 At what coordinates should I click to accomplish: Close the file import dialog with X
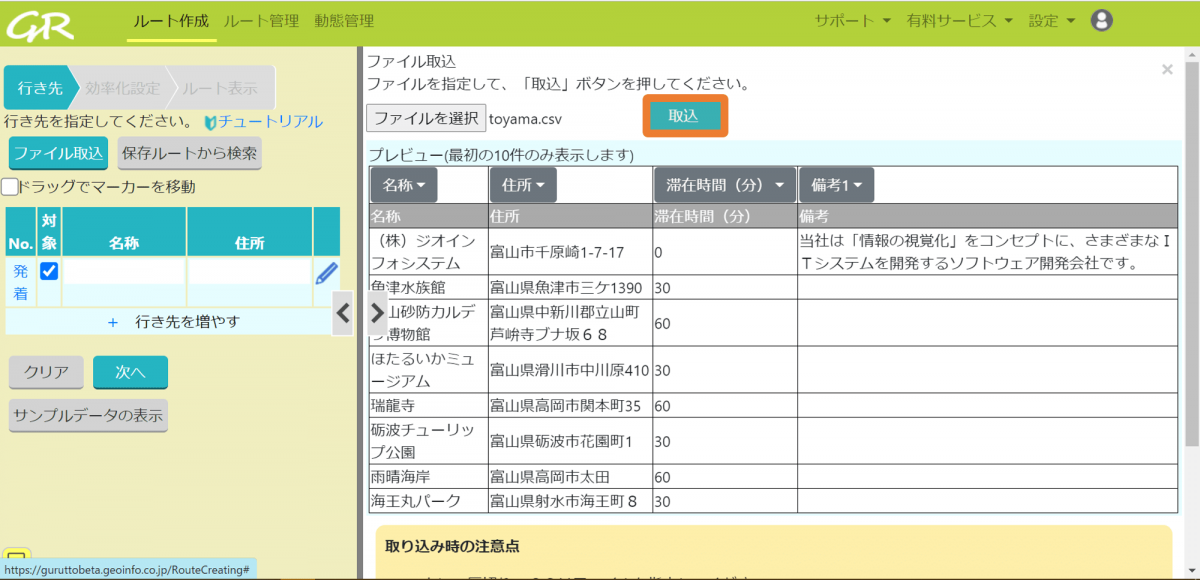point(1167,70)
